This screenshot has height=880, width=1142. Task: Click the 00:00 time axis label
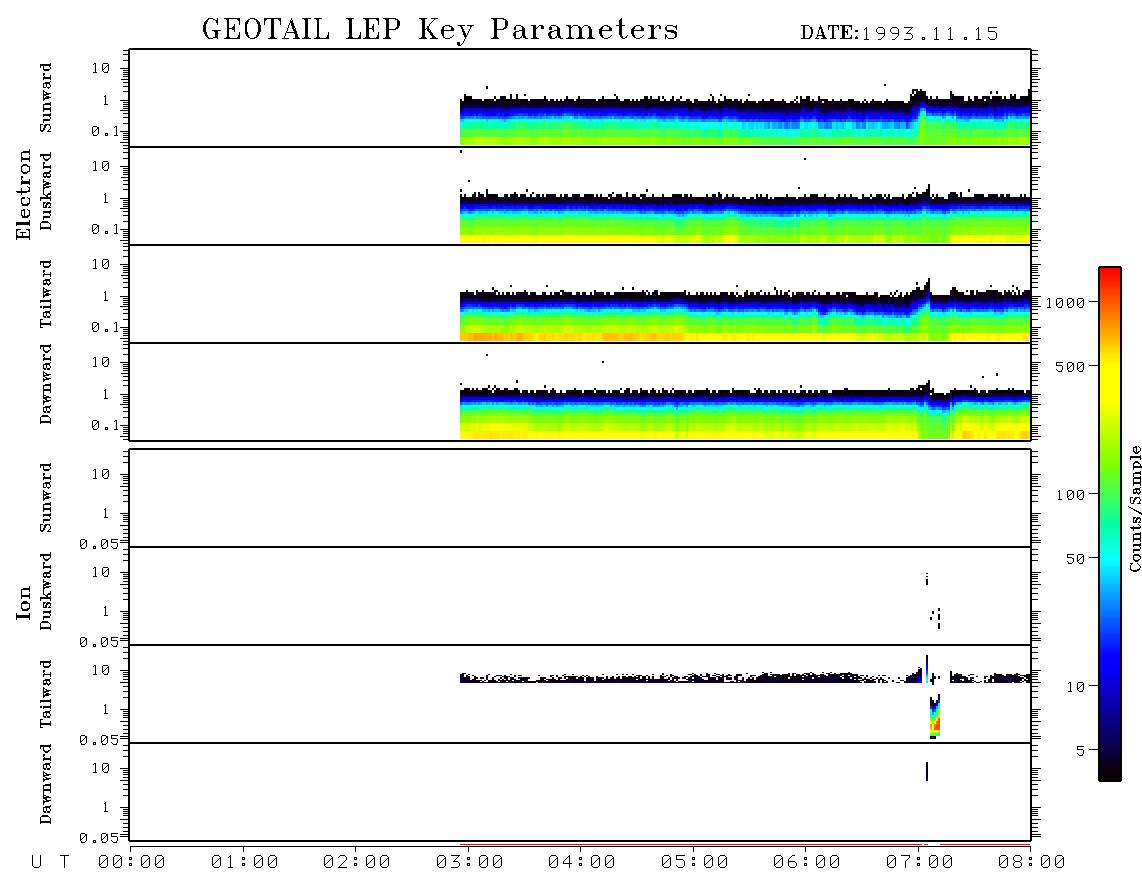tap(132, 863)
